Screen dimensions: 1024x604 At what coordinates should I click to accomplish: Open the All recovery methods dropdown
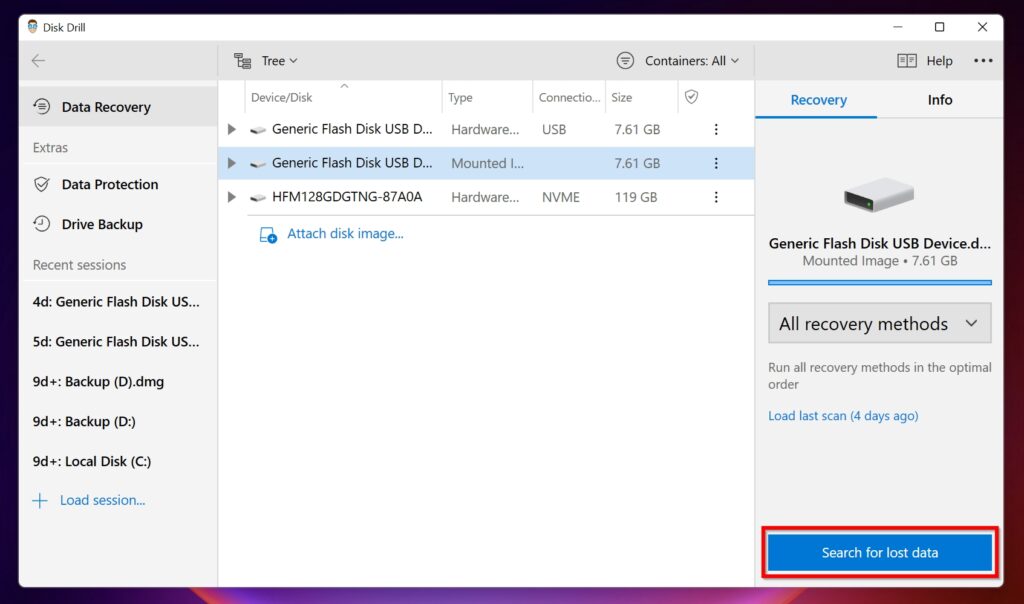coord(879,323)
